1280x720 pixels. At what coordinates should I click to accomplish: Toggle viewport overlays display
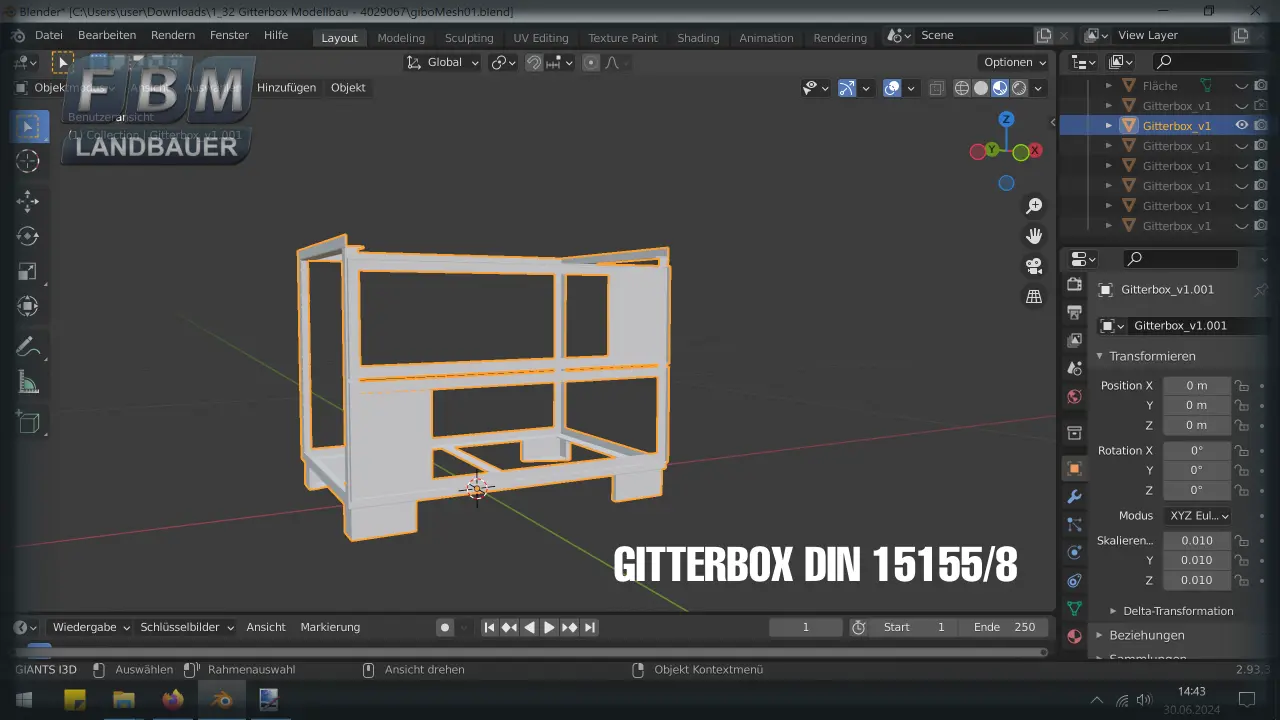click(x=893, y=88)
